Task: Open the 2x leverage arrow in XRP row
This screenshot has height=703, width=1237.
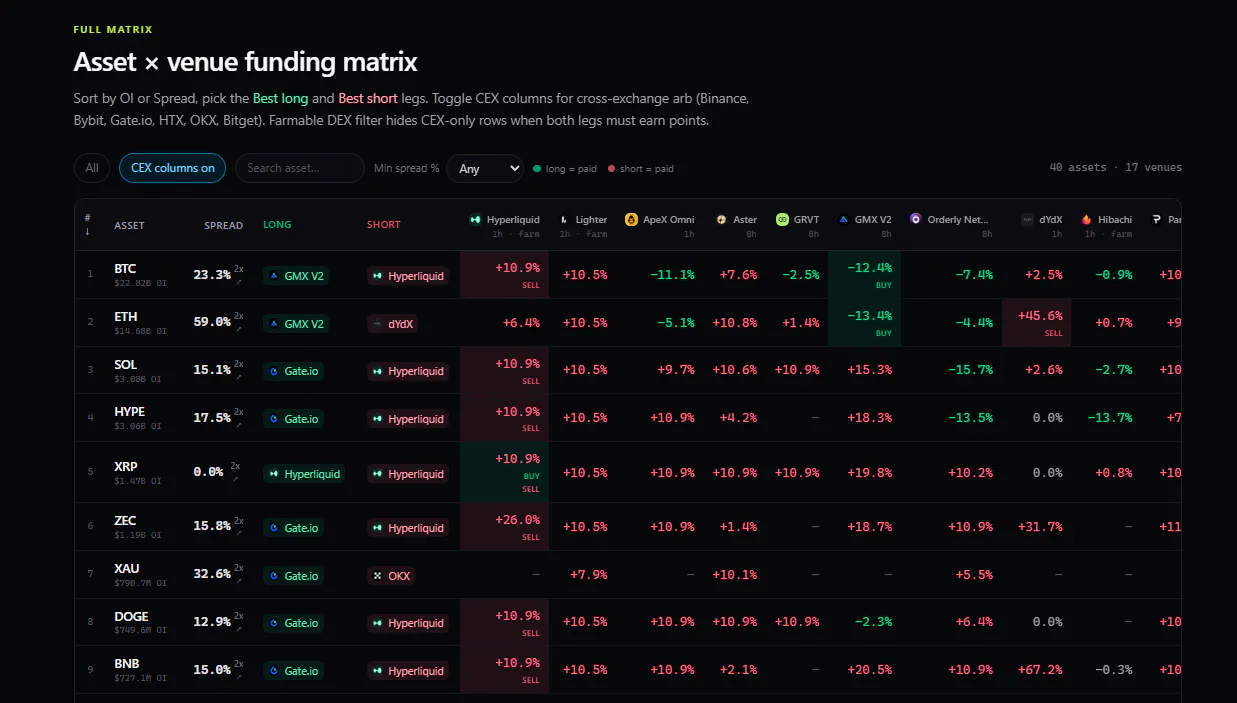Action: coord(235,479)
